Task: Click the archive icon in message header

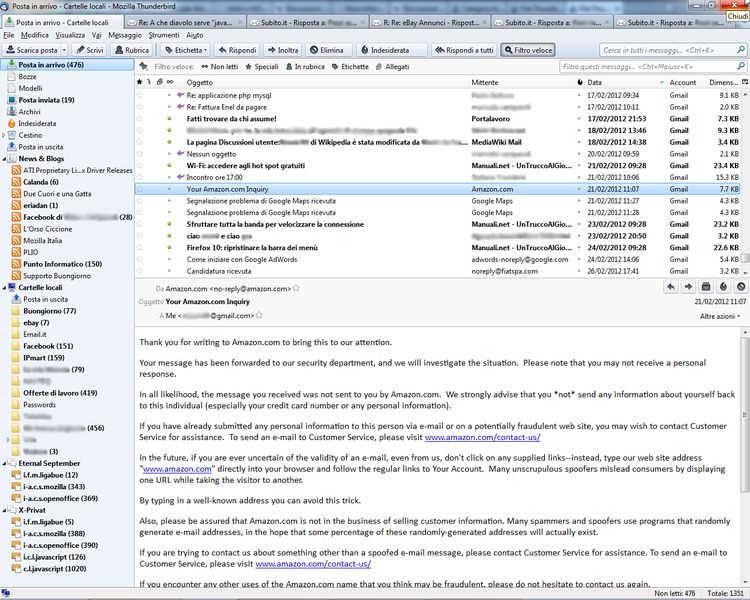Action: (x=706, y=287)
